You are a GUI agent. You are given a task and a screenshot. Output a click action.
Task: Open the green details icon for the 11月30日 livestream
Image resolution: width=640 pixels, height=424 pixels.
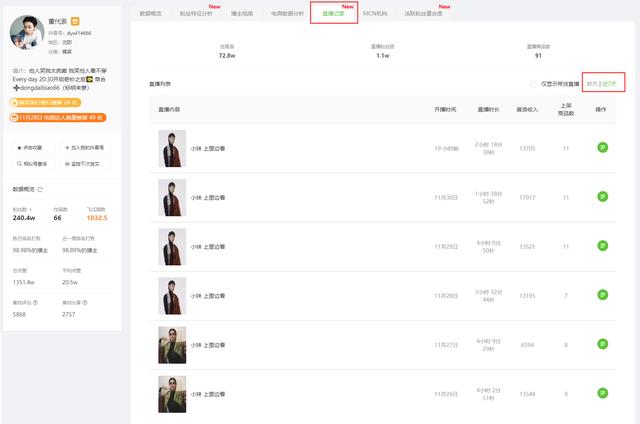(602, 197)
